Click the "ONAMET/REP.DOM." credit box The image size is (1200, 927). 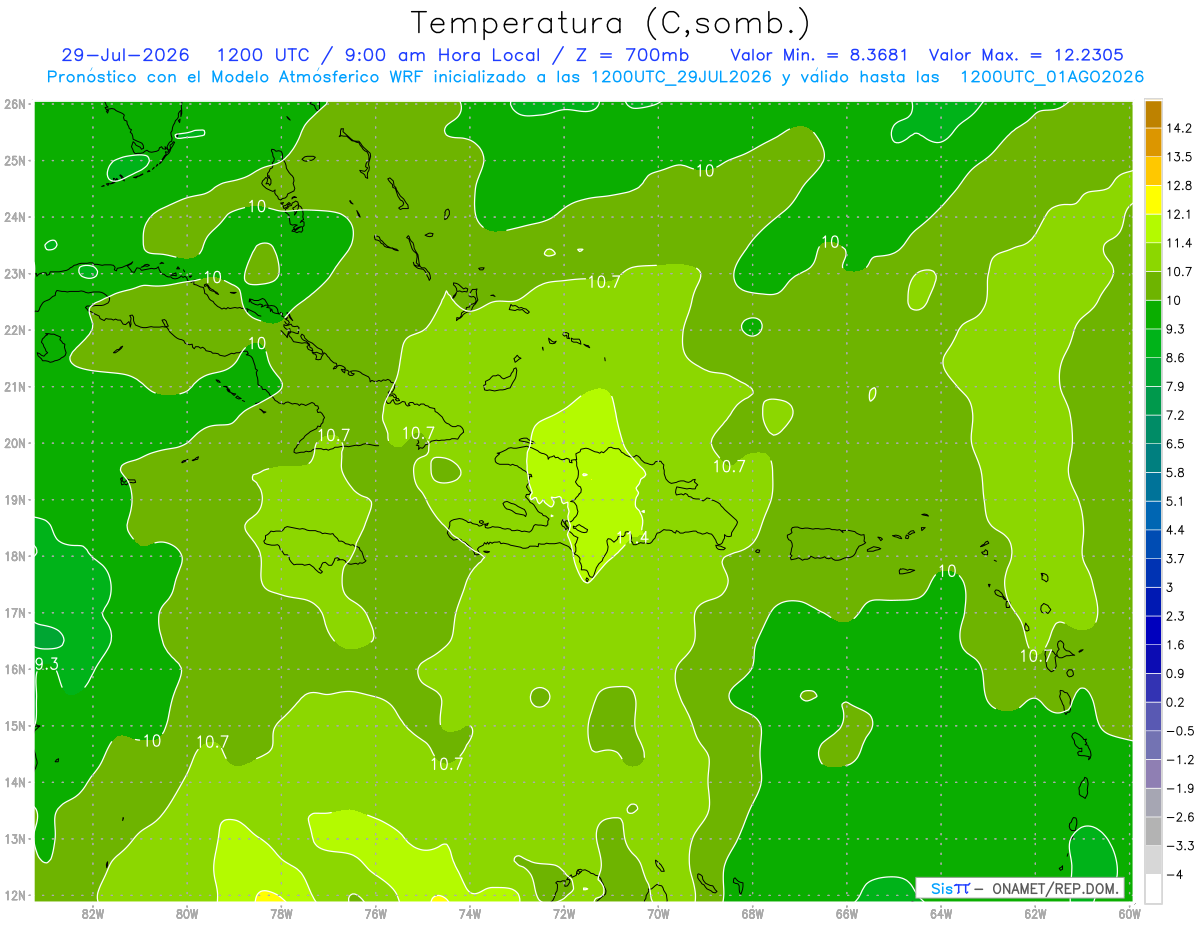(x=1021, y=888)
